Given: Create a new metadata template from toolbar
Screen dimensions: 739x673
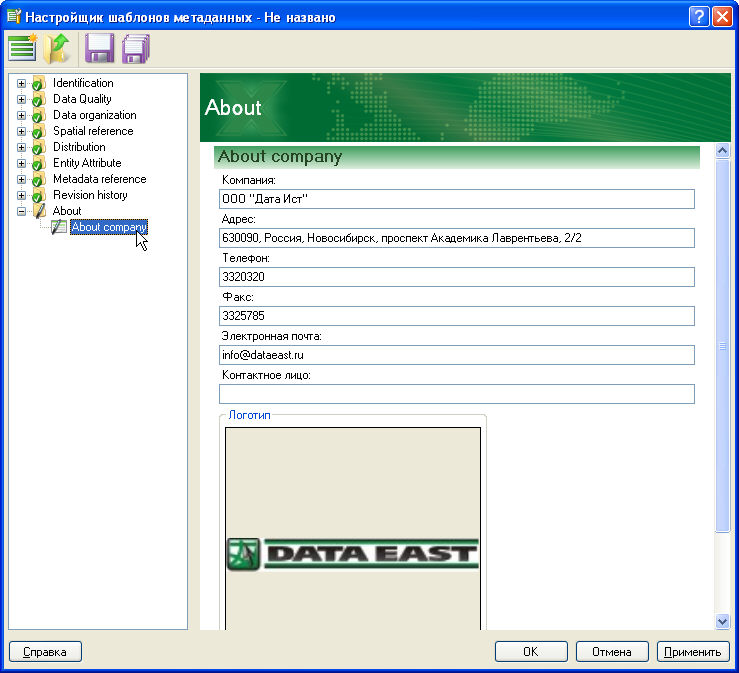Looking at the screenshot, I should pos(23,48).
